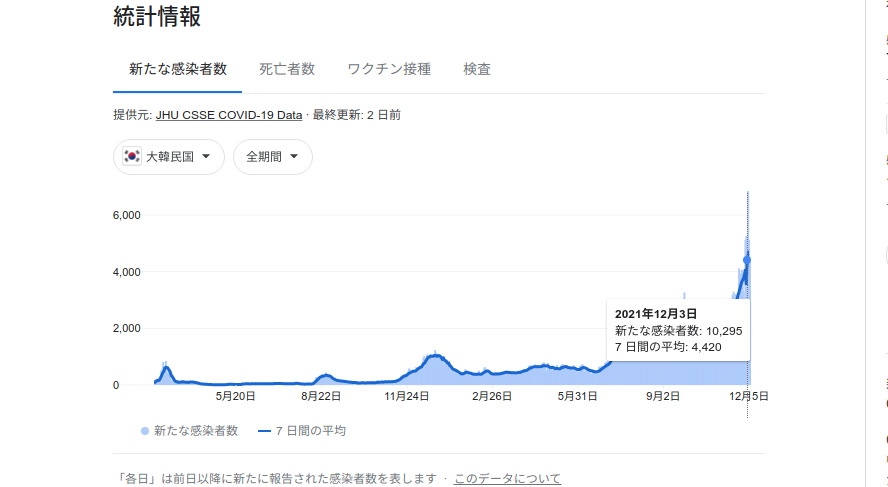Click the 9月2日 axis label
888x487 pixels.
tap(663, 396)
